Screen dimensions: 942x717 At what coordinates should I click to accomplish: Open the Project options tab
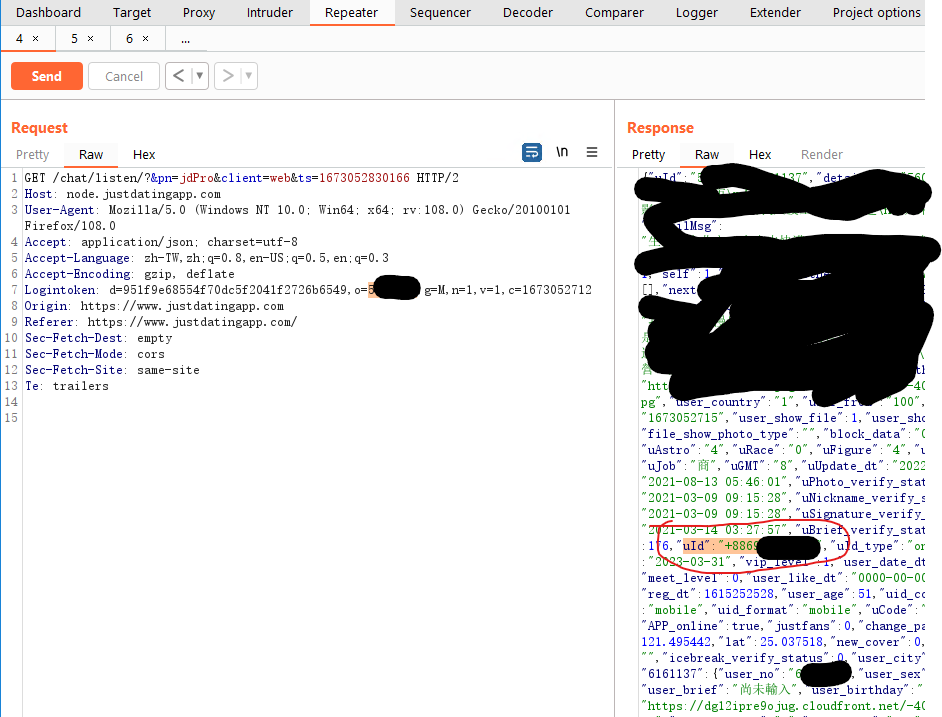point(877,13)
